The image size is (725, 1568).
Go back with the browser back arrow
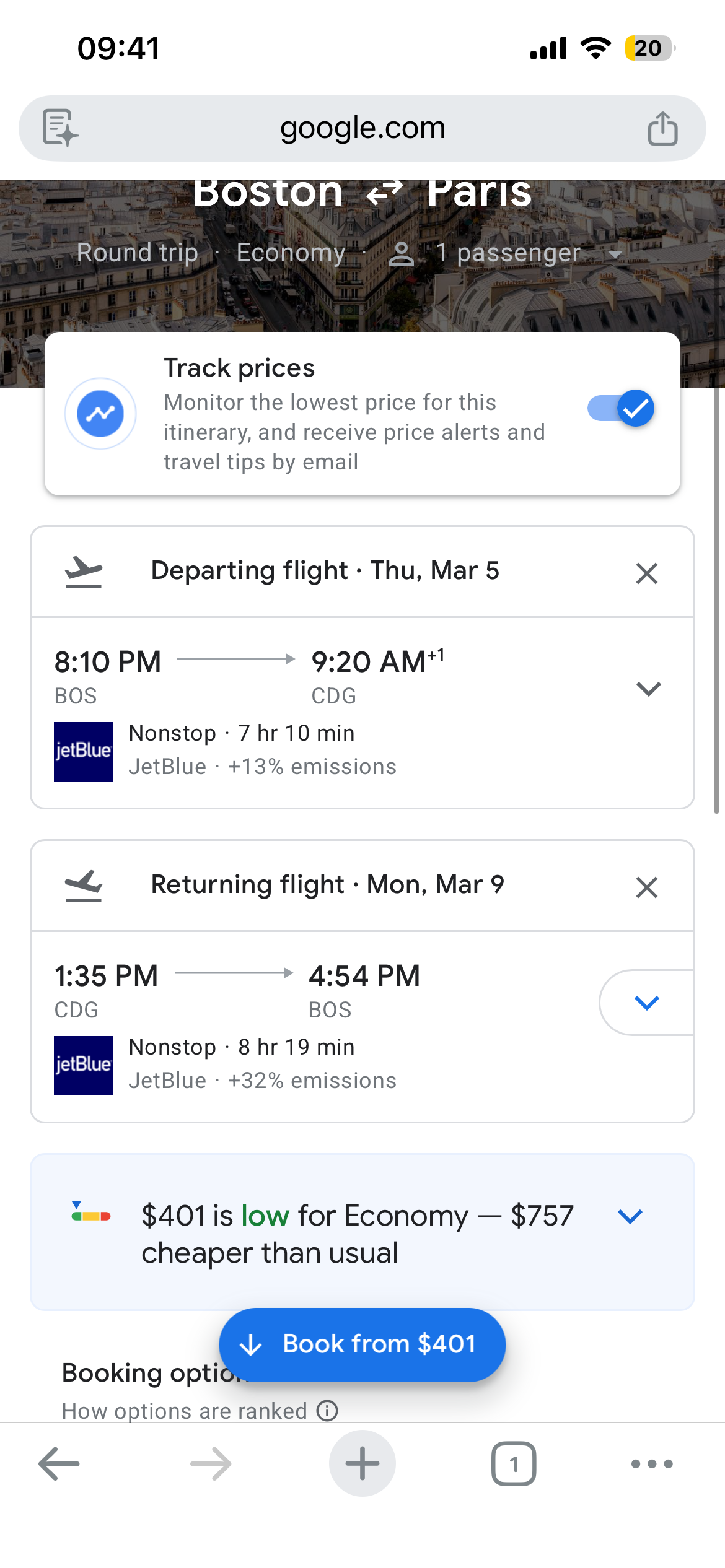[59, 1463]
